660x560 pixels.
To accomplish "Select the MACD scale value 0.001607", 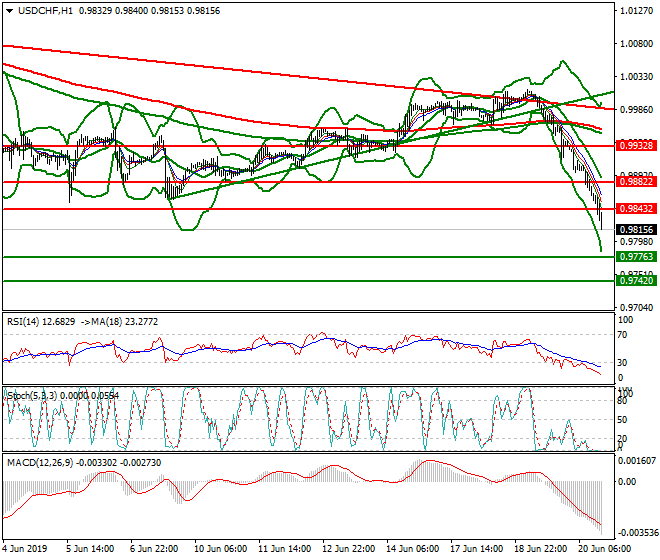I will [636, 461].
